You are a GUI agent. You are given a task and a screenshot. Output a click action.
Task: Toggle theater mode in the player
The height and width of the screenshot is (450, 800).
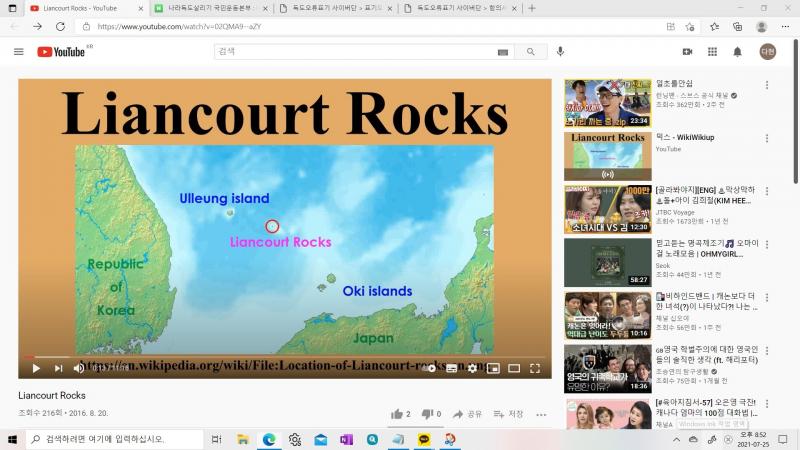[x=514, y=368]
